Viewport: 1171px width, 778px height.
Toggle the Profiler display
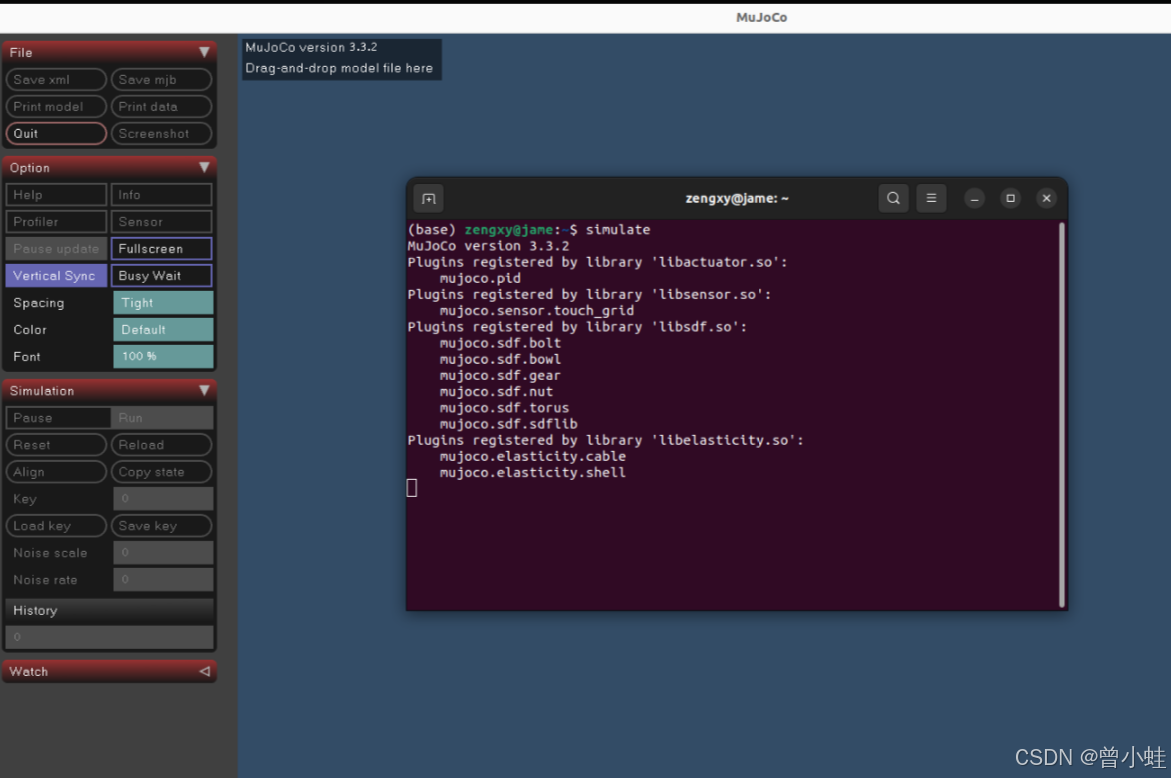tap(56, 222)
